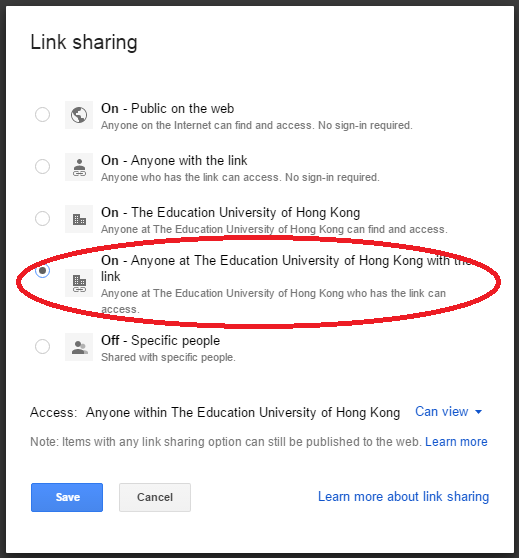Click the 'On - Public on the web' label
This screenshot has width=519, height=558.
[x=167, y=109]
